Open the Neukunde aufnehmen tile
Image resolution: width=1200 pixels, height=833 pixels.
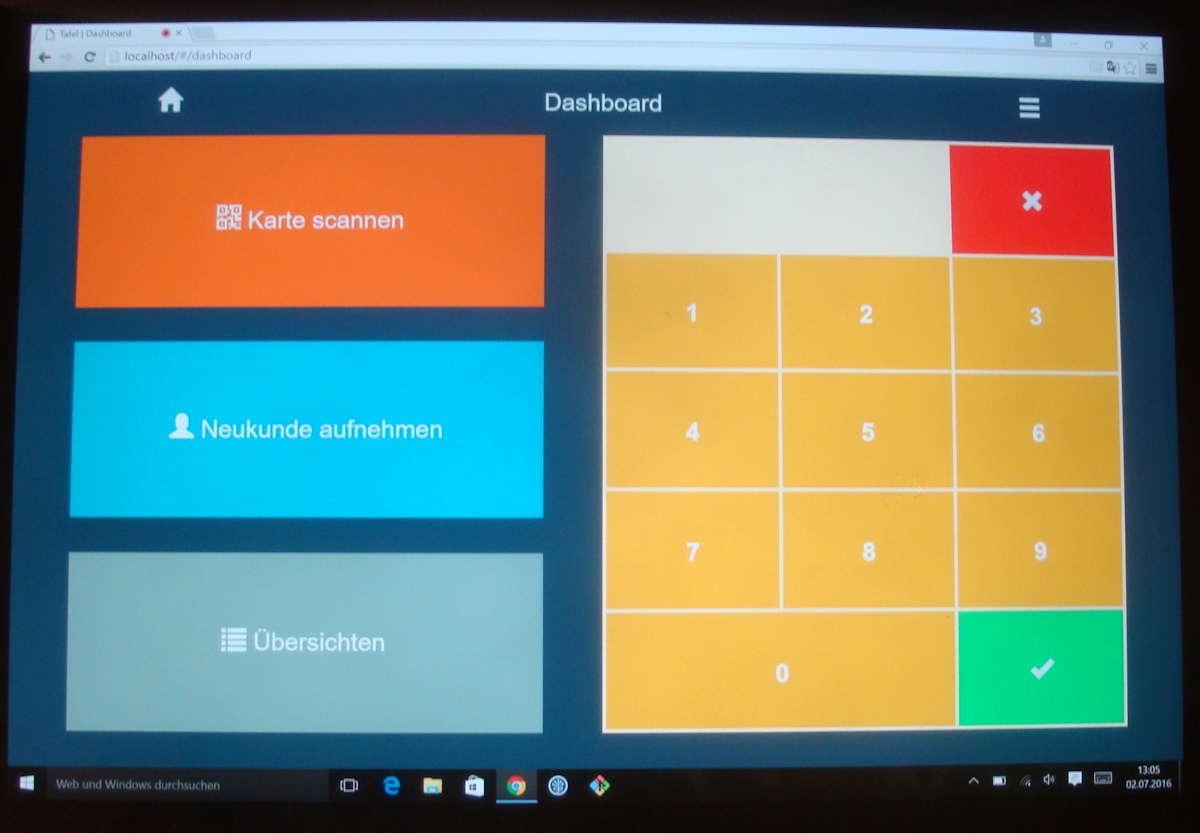[307, 429]
